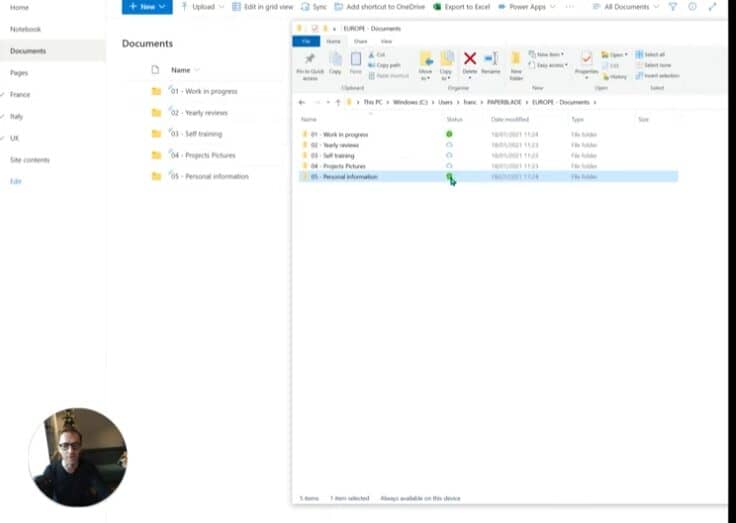Switch to the View ribbon tab
This screenshot has width=736, height=523.
coord(386,41)
